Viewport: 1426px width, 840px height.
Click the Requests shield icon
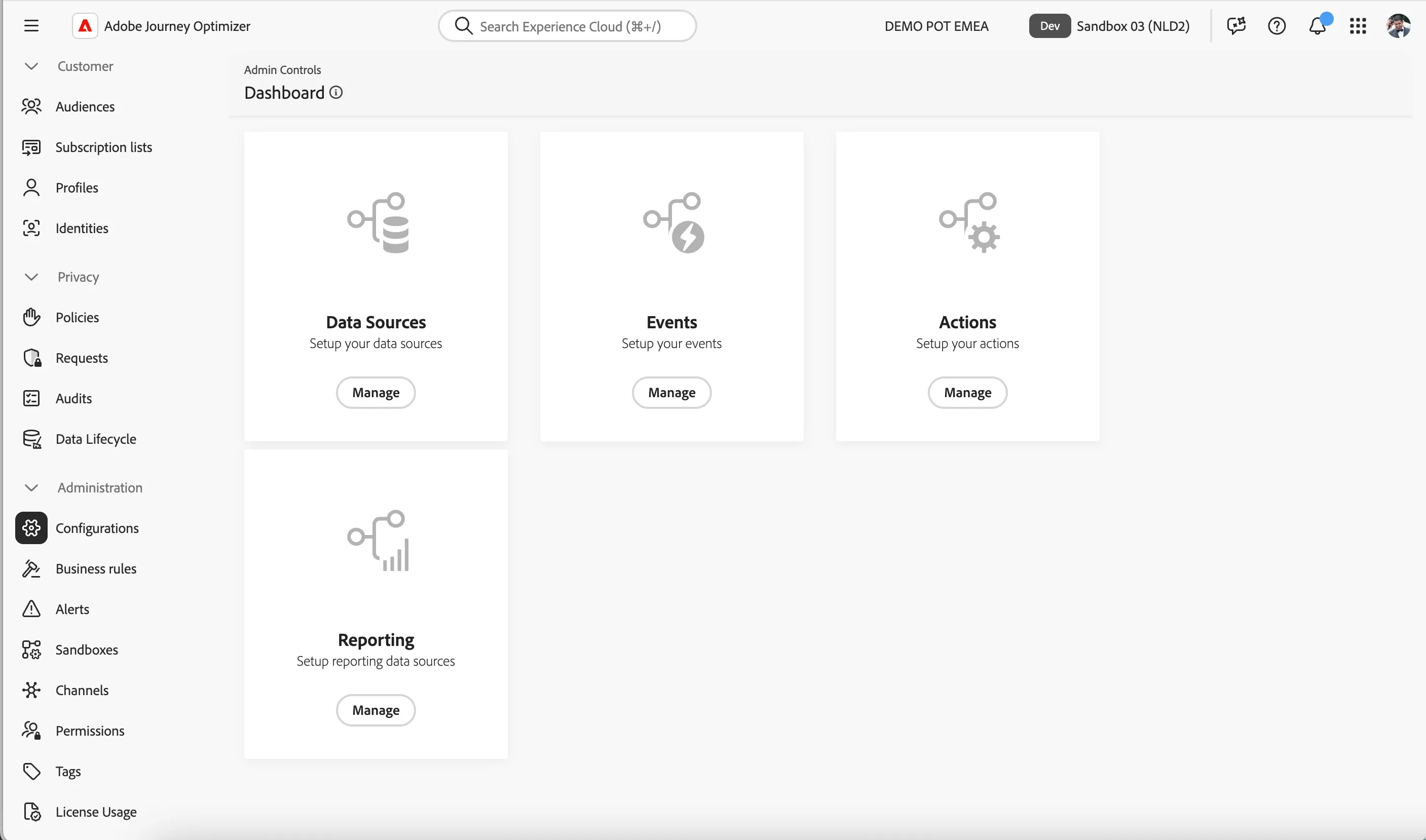tap(32, 358)
